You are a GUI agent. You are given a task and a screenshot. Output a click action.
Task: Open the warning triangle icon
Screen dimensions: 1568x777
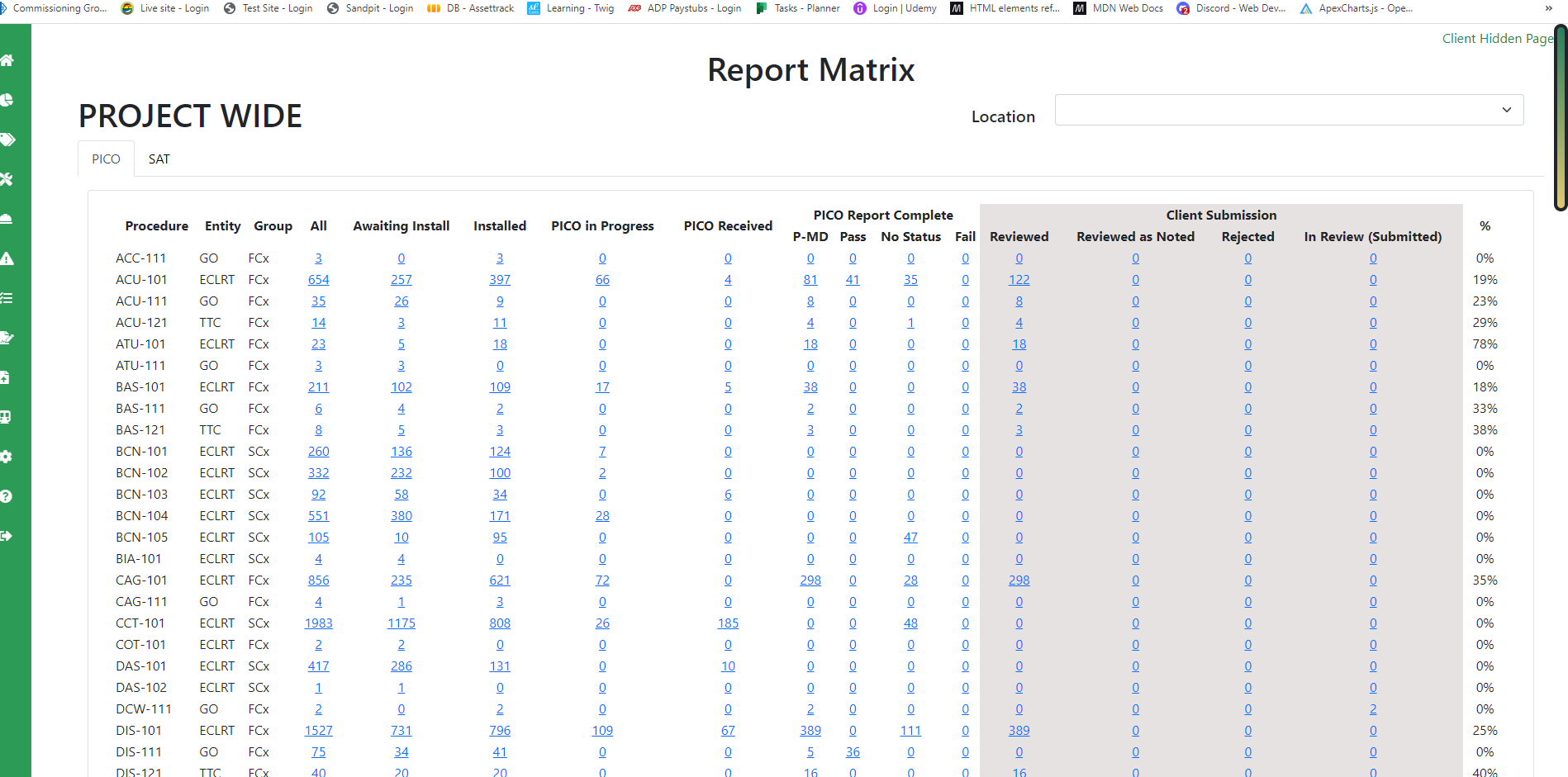[x=7, y=258]
